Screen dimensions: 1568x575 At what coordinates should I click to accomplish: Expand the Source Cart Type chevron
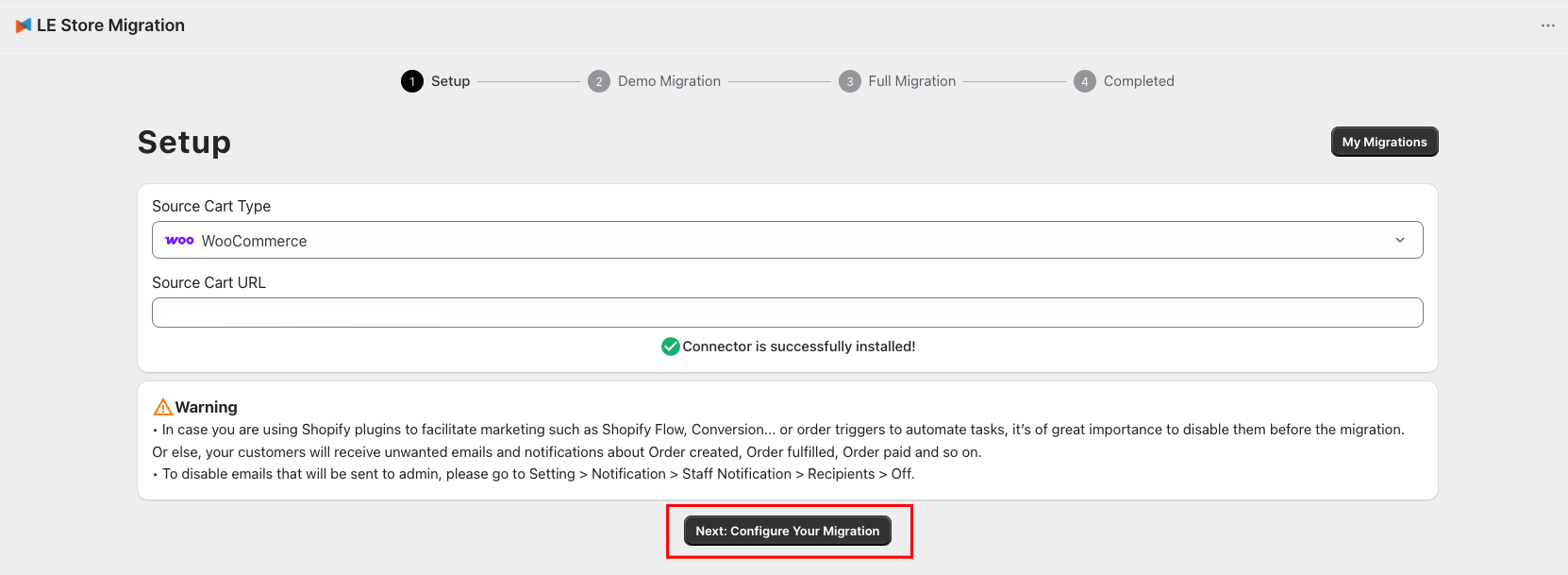click(1400, 240)
